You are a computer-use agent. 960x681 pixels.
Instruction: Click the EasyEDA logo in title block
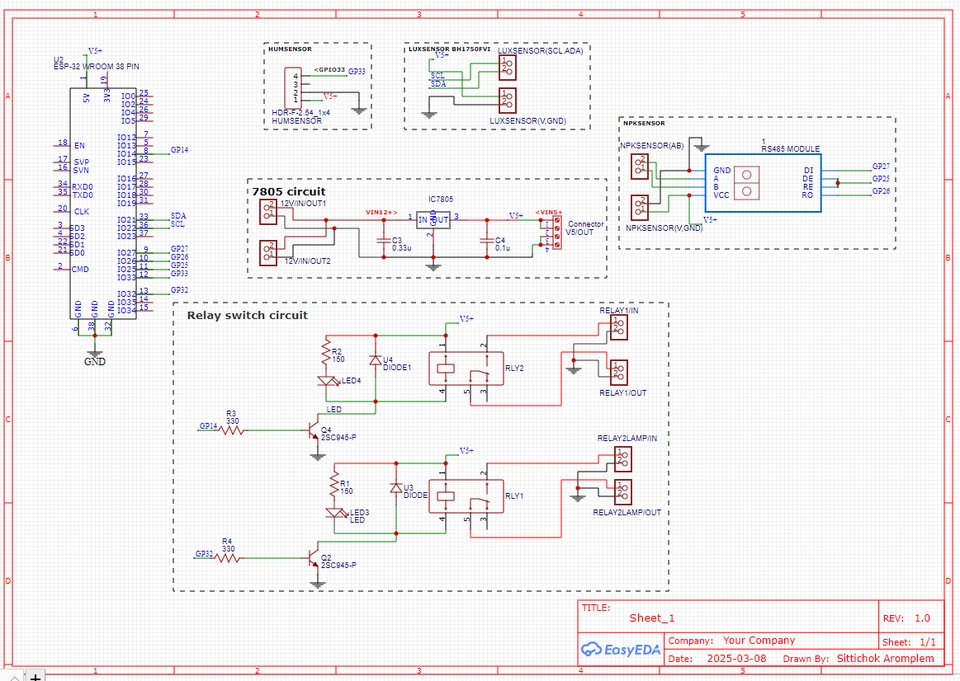click(x=620, y=650)
